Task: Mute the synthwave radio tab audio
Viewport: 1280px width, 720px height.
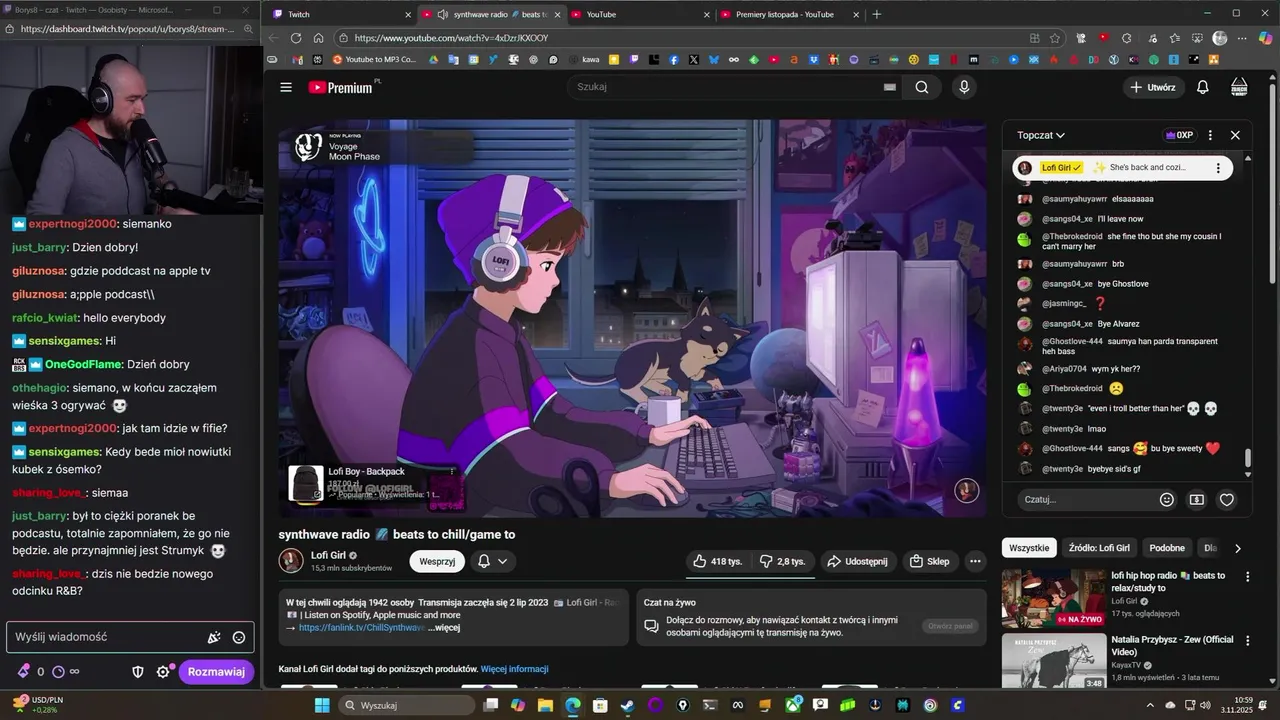Action: tap(443, 14)
